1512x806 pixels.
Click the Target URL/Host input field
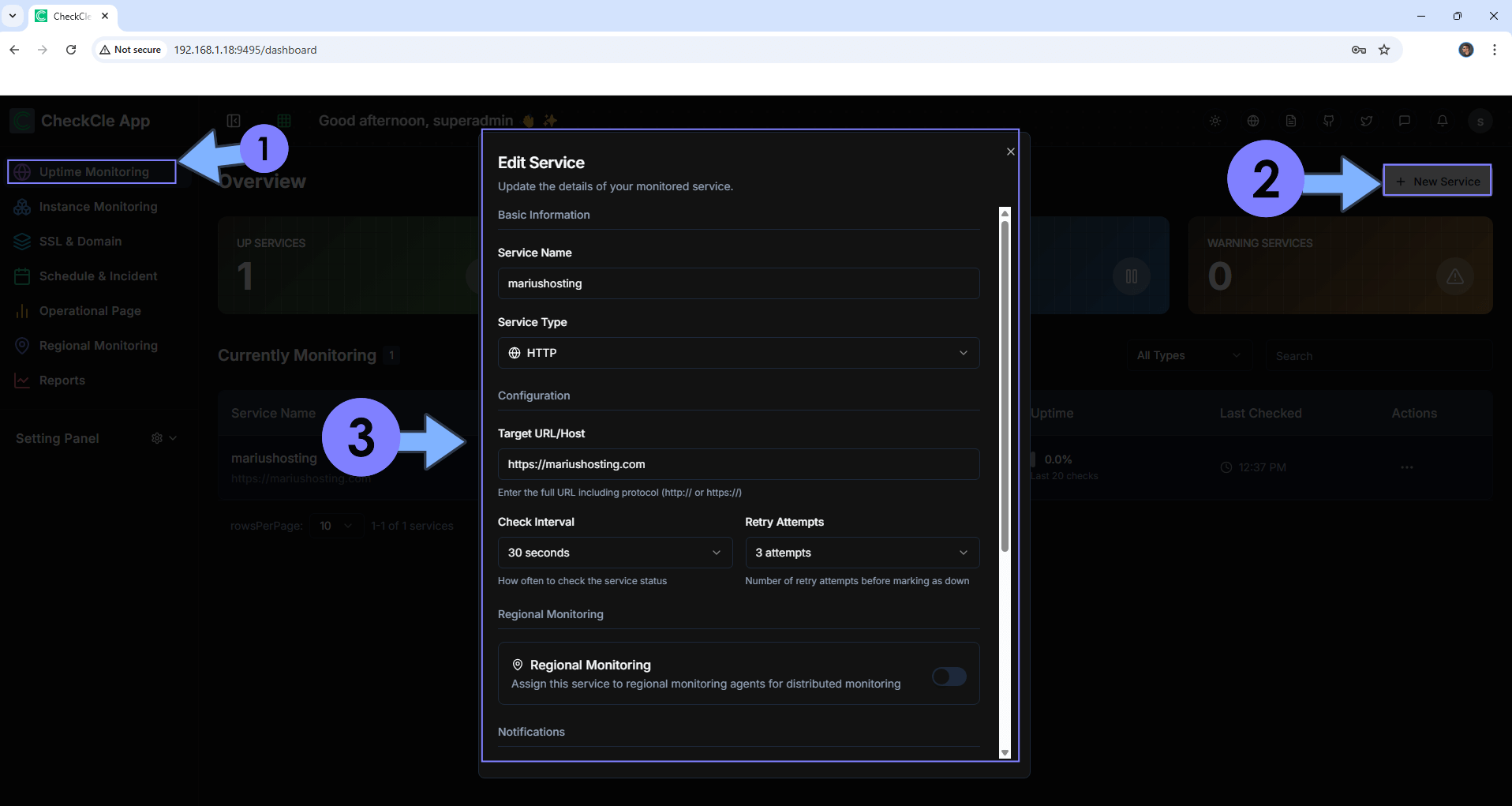(739, 464)
